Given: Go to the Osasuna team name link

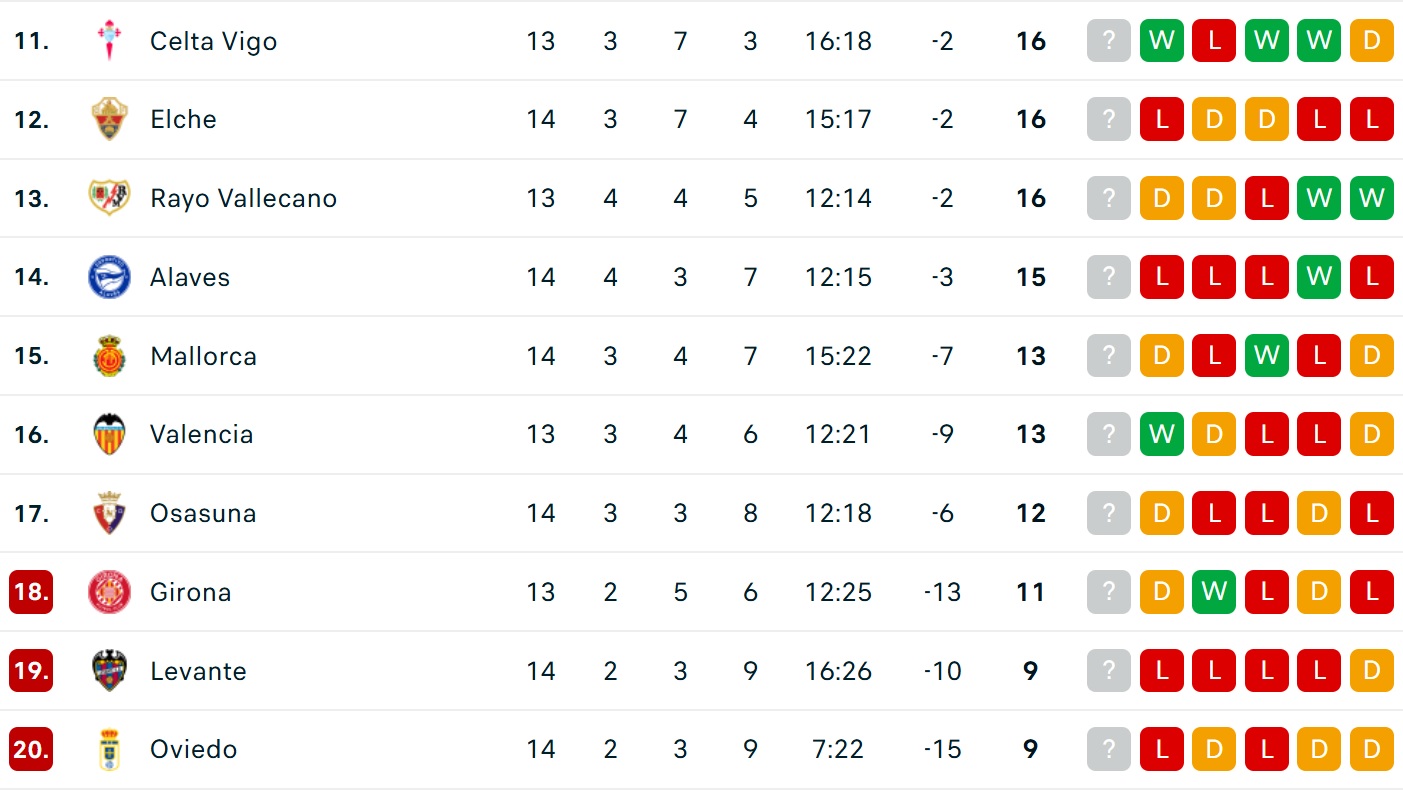Looking at the screenshot, I should tap(203, 513).
